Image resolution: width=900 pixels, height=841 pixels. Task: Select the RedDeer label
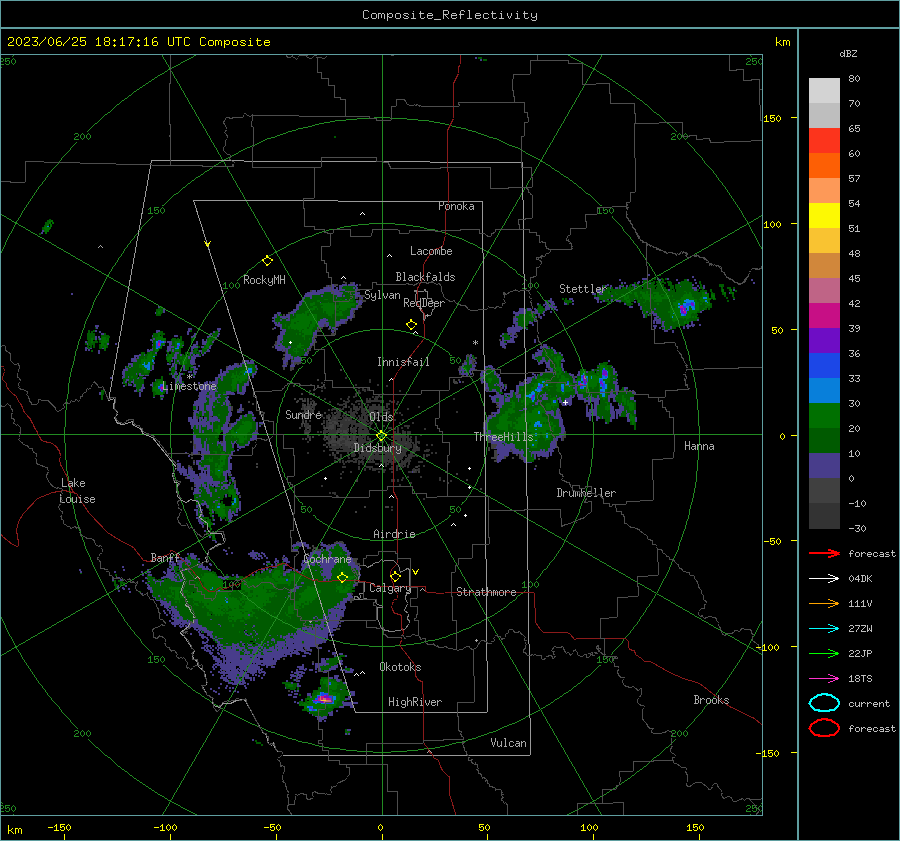click(x=424, y=303)
